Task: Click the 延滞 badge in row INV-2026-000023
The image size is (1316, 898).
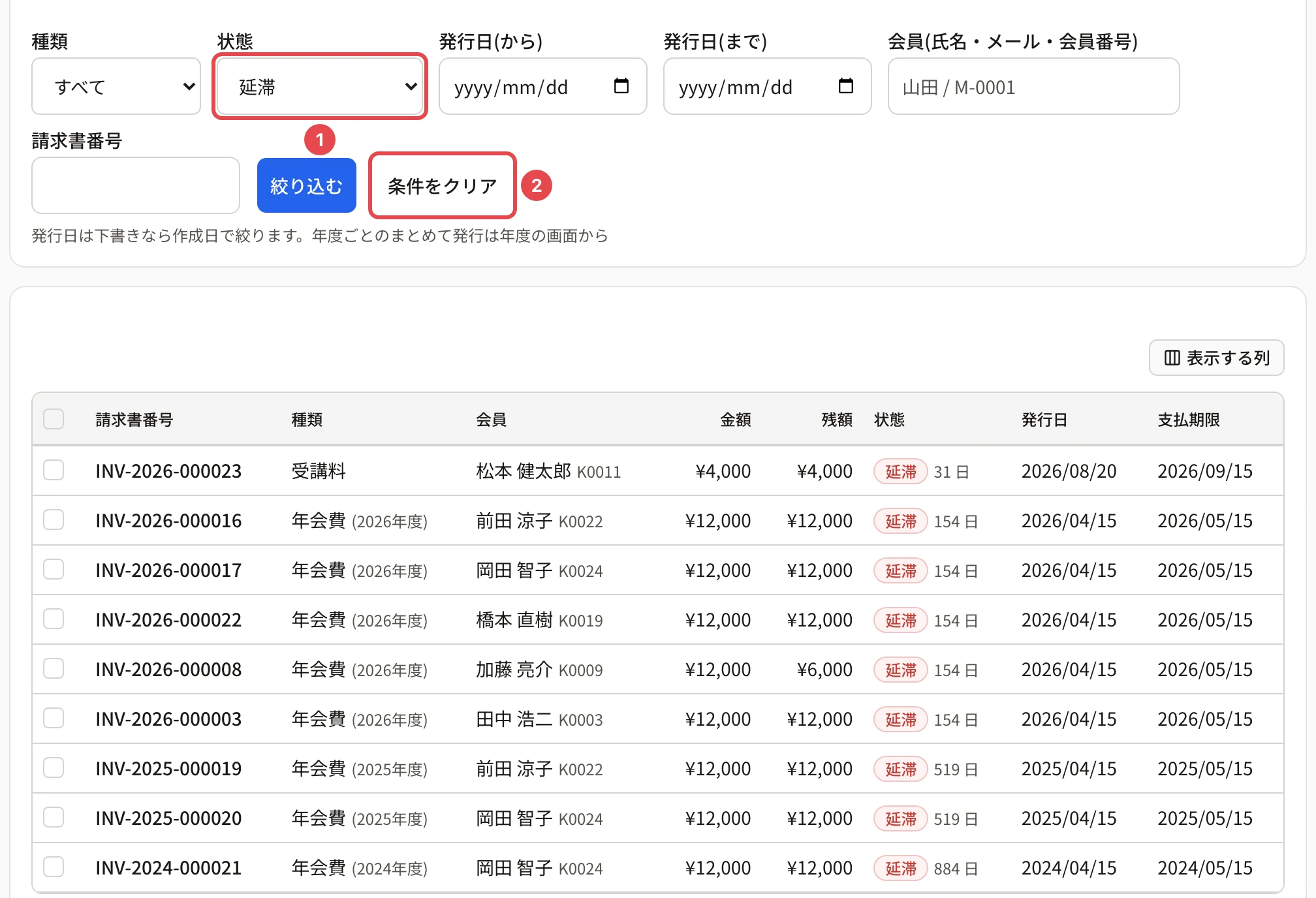Action: (x=901, y=471)
